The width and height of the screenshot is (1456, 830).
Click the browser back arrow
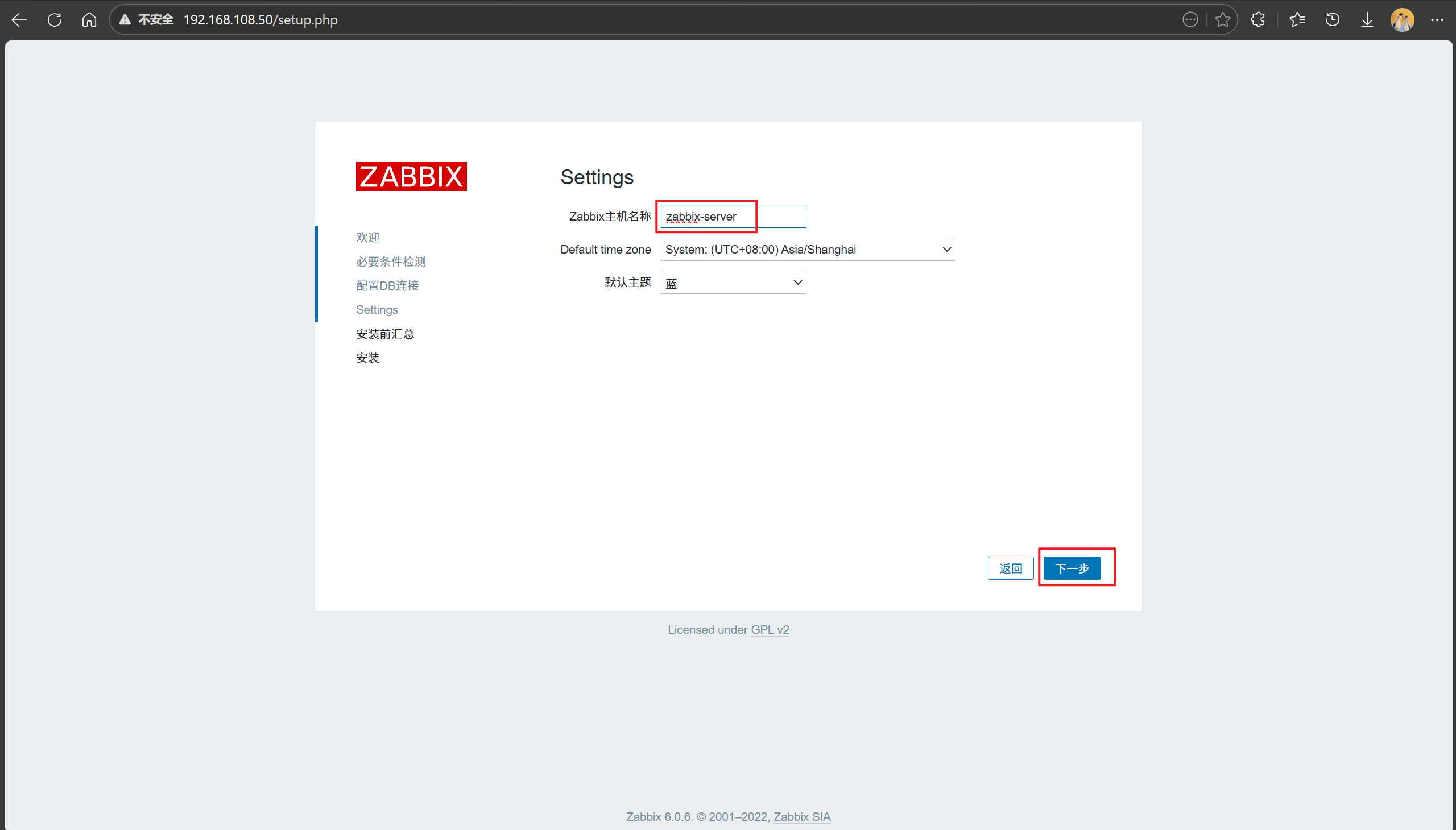19,20
